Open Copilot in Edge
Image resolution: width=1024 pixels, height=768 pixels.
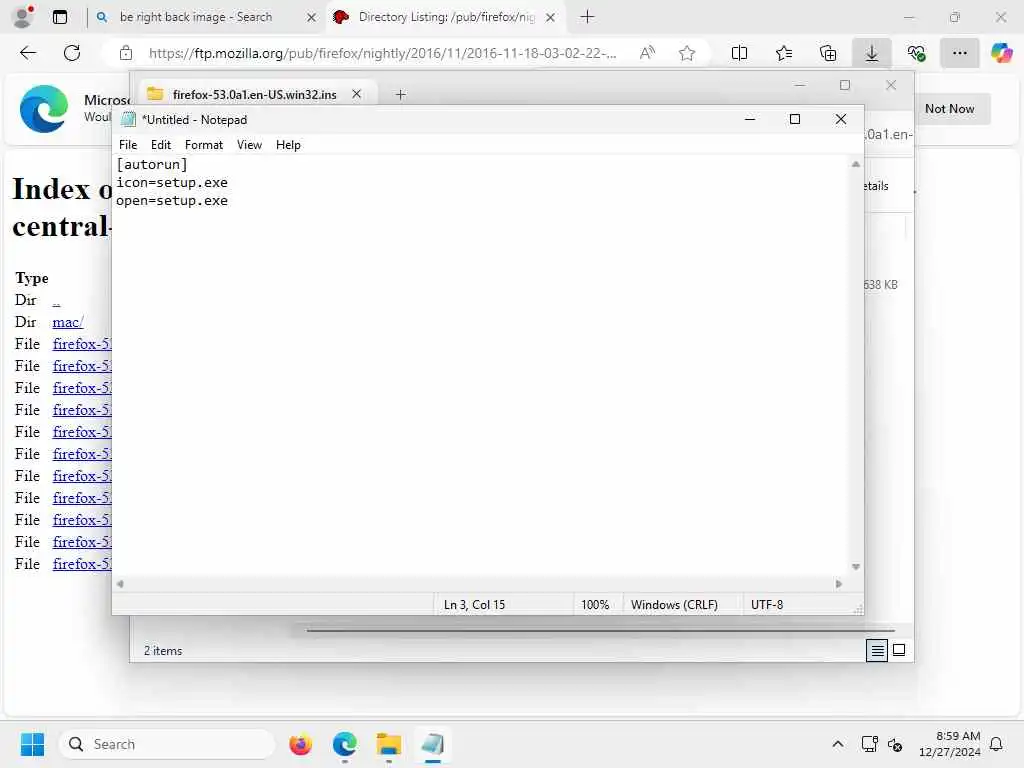click(x=1001, y=53)
